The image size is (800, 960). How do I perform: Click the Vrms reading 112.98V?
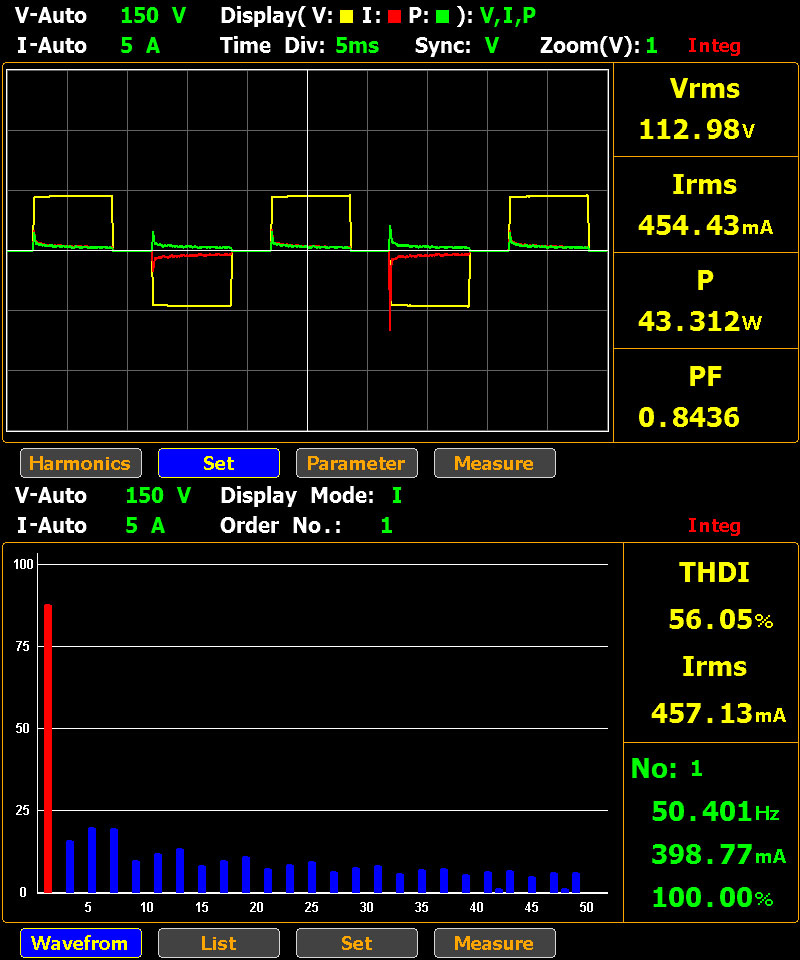coord(697,130)
